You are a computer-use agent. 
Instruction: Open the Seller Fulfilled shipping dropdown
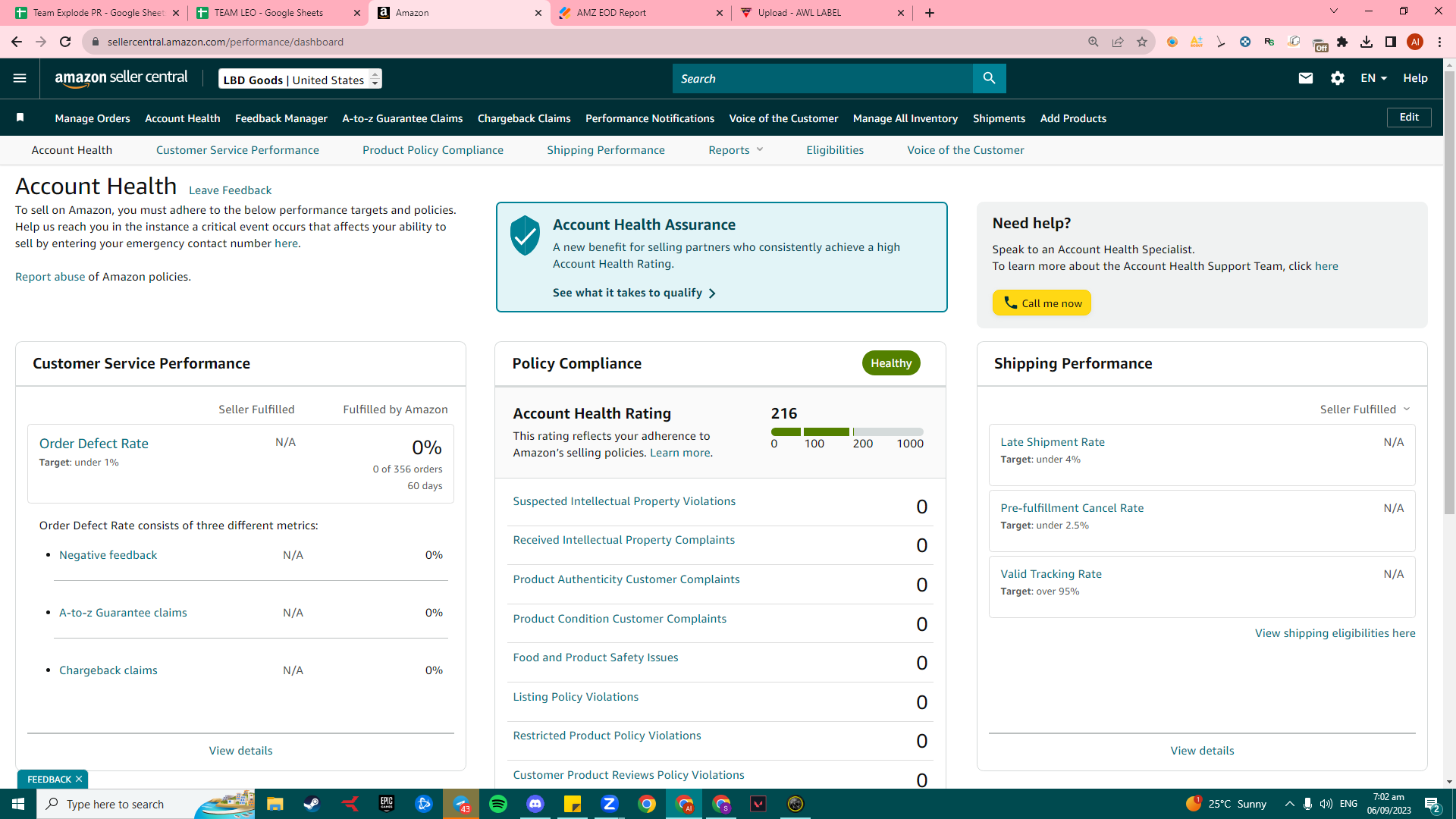pos(1365,409)
